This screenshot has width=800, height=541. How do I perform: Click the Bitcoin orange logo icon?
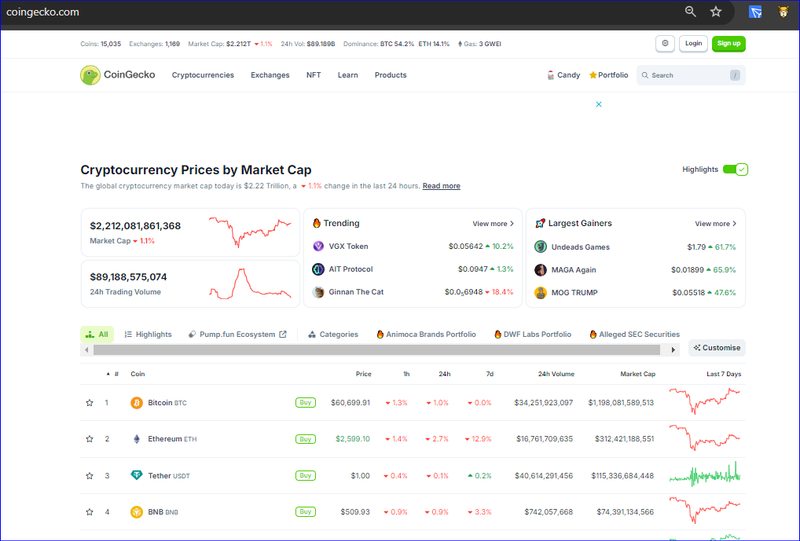pos(136,403)
